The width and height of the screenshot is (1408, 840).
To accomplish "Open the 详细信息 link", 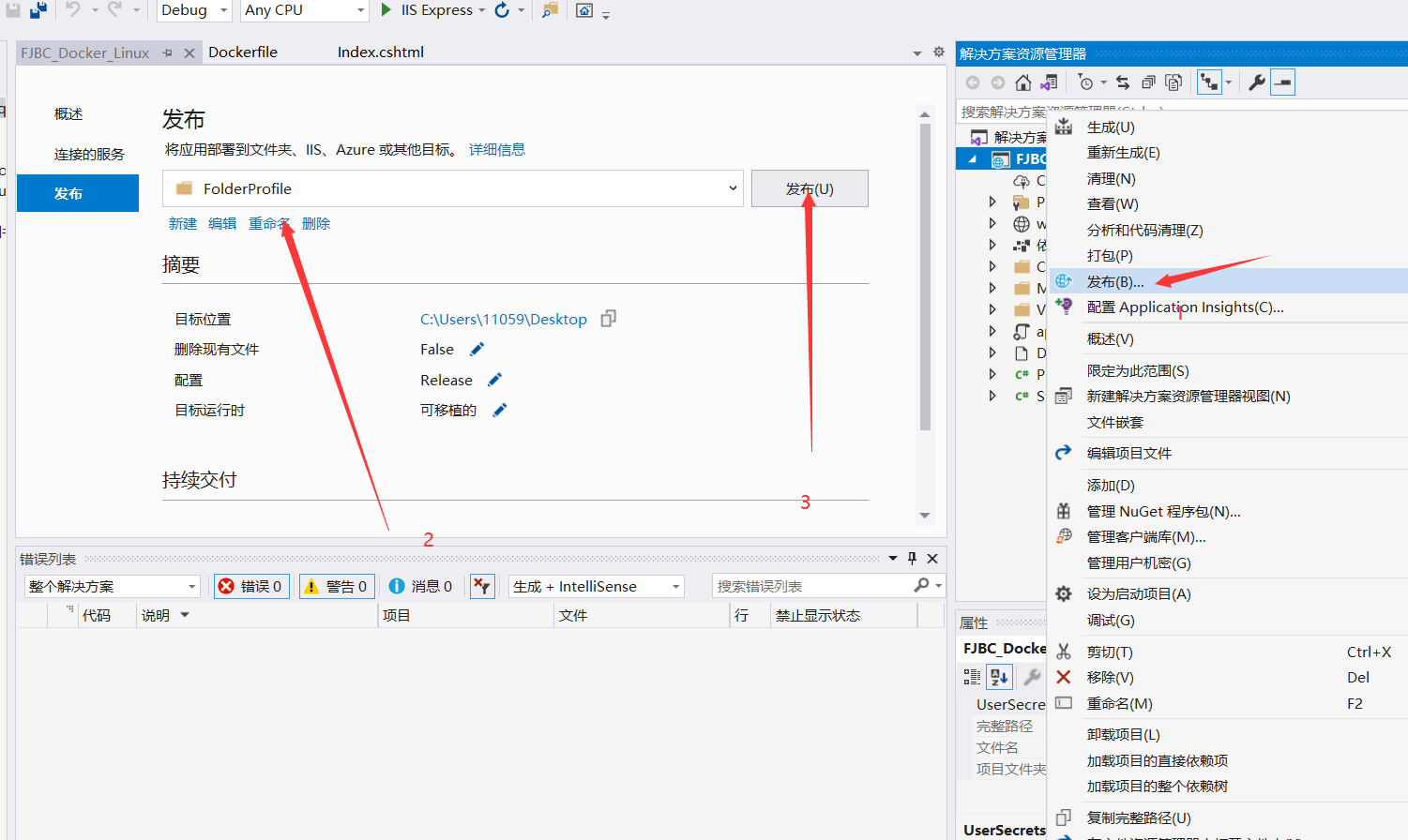I will click(498, 149).
